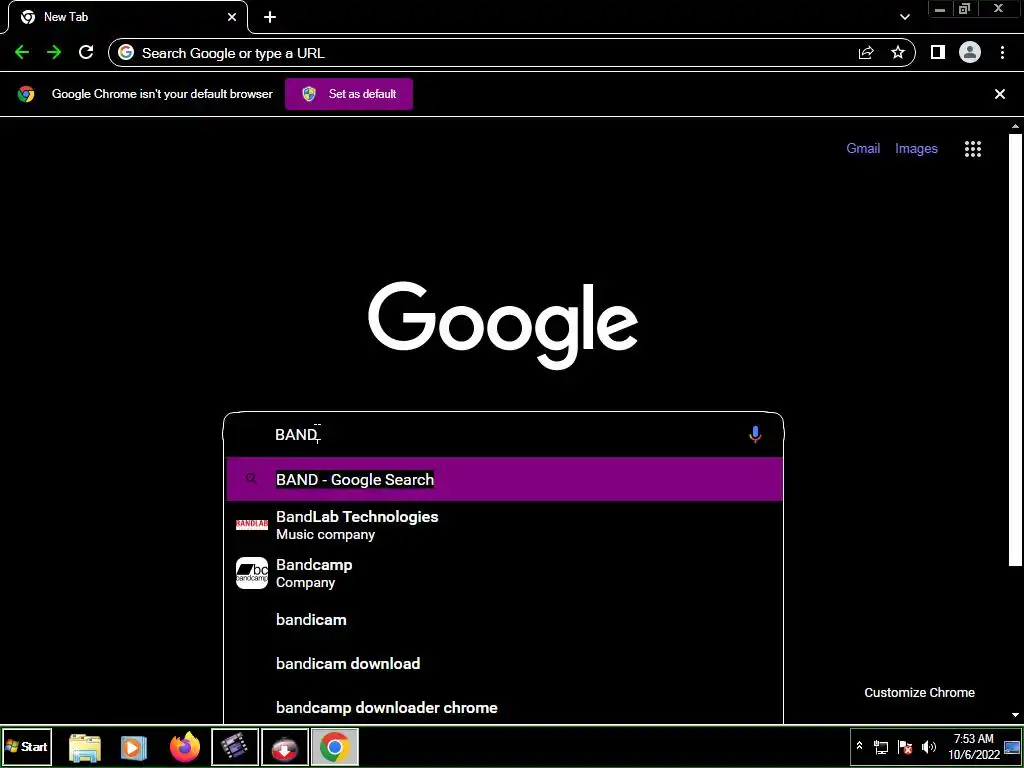Choose the Bandcamp company suggestion
Viewport: 1024px width, 768px height.
pyautogui.click(x=504, y=573)
